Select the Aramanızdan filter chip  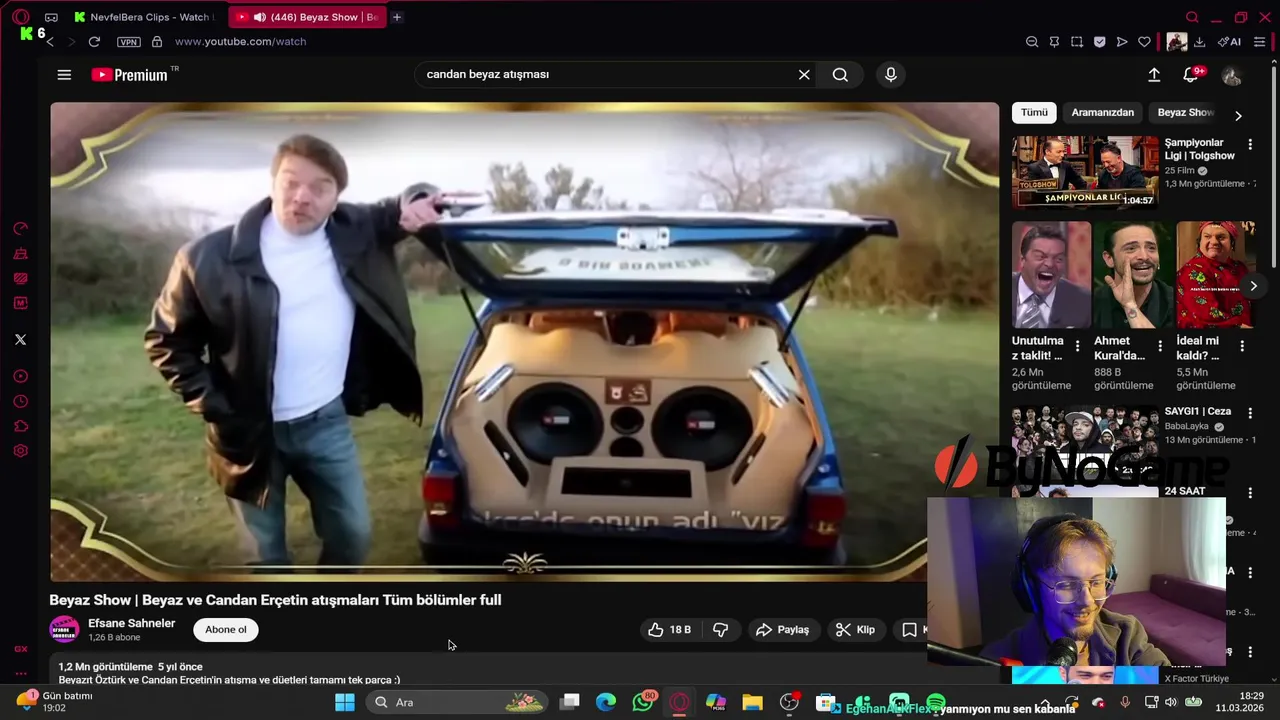[x=1102, y=113]
